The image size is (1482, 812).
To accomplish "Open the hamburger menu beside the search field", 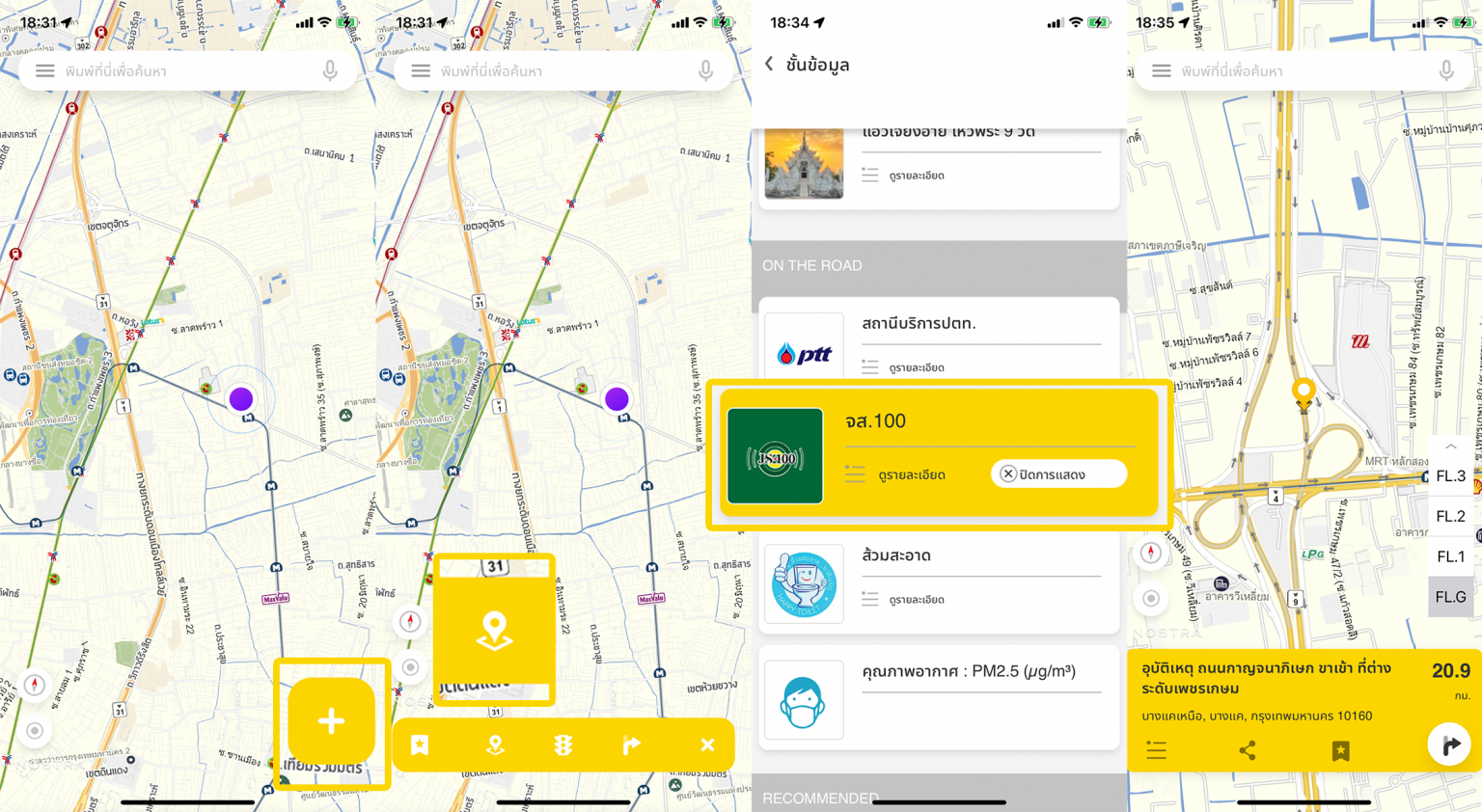I will click(44, 70).
